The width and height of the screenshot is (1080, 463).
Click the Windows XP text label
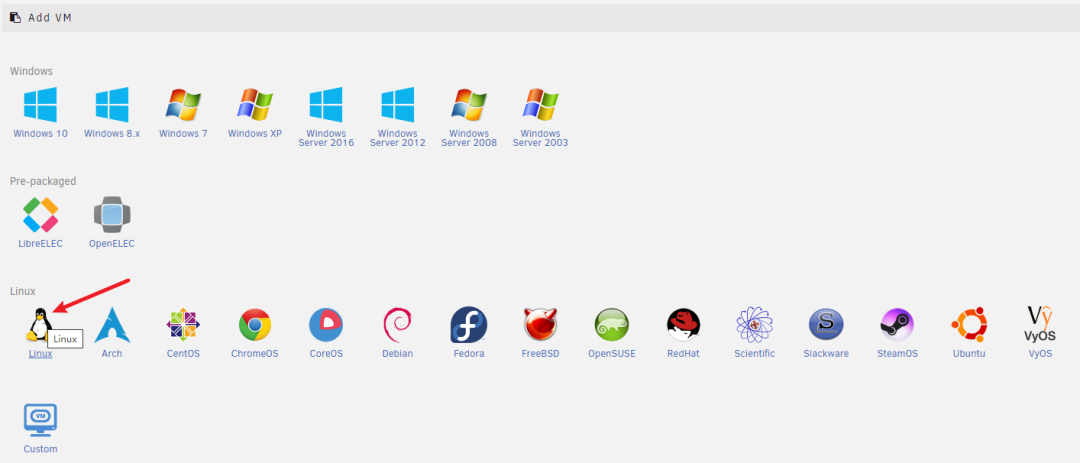point(255,134)
